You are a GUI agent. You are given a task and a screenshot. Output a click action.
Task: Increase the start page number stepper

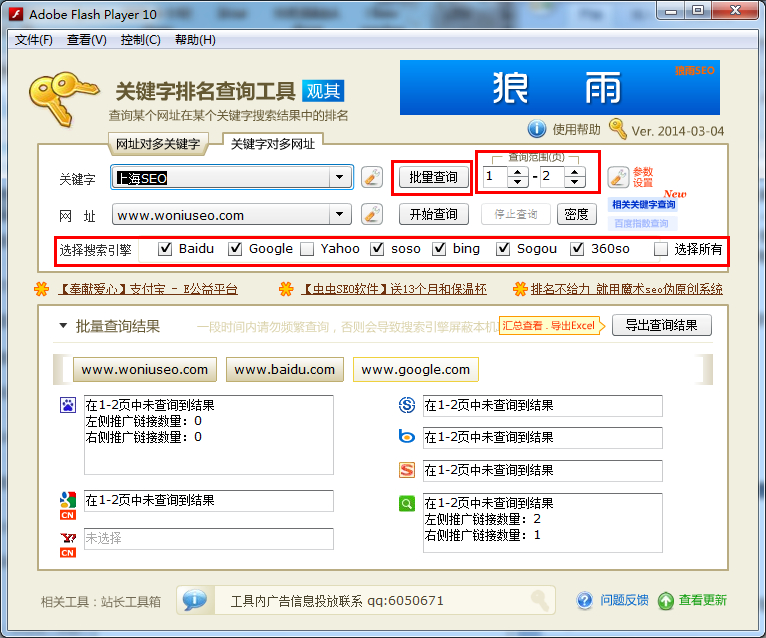[x=517, y=172]
